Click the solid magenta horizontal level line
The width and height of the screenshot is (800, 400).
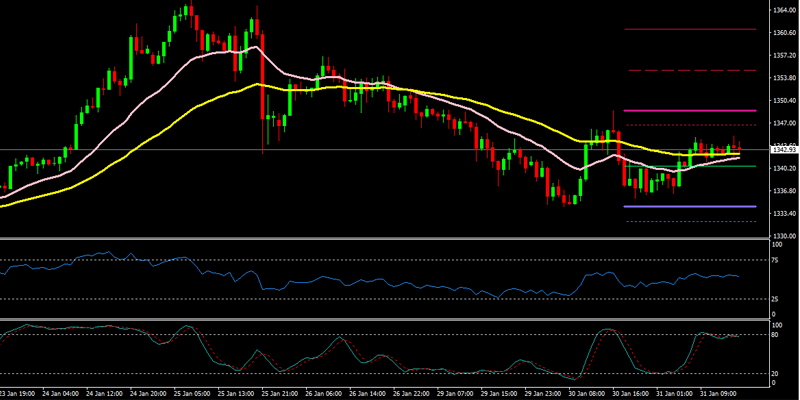[690, 110]
